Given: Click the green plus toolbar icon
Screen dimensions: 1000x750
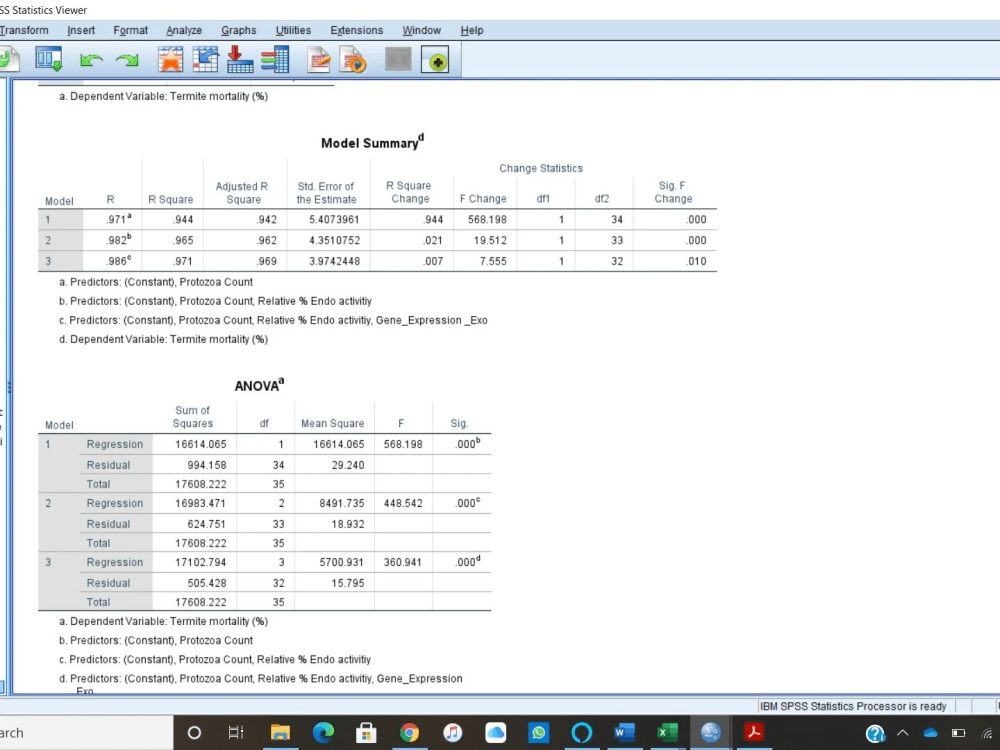Looking at the screenshot, I should point(435,60).
